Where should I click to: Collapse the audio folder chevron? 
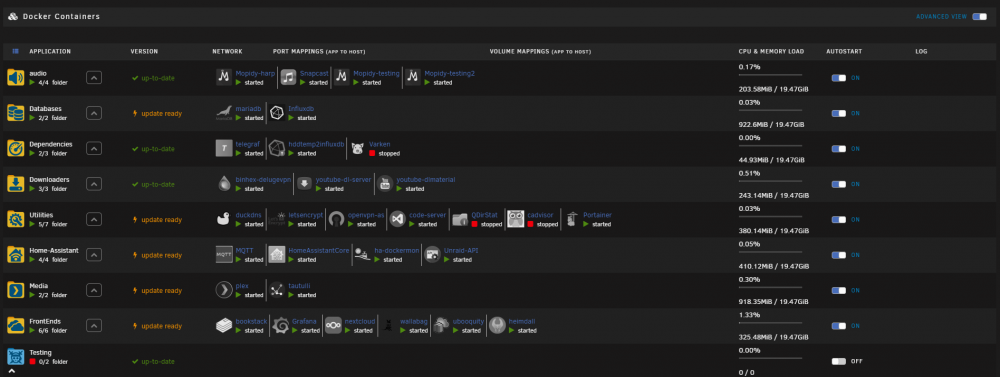94,78
